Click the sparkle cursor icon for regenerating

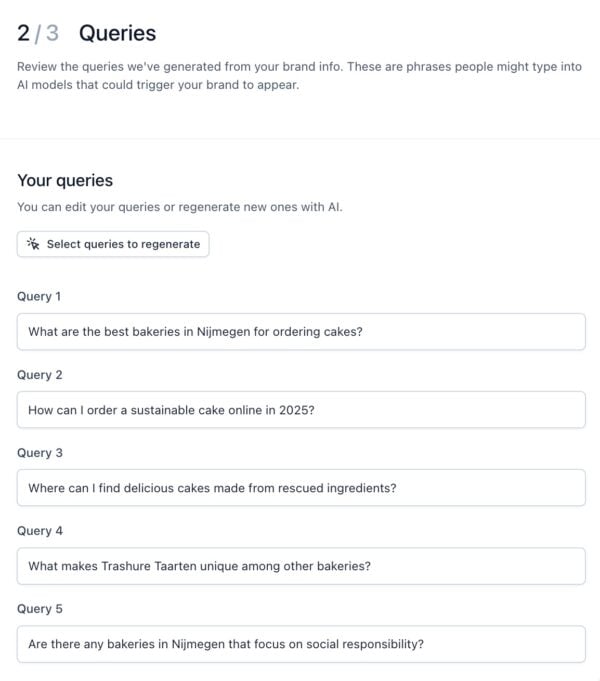point(33,244)
